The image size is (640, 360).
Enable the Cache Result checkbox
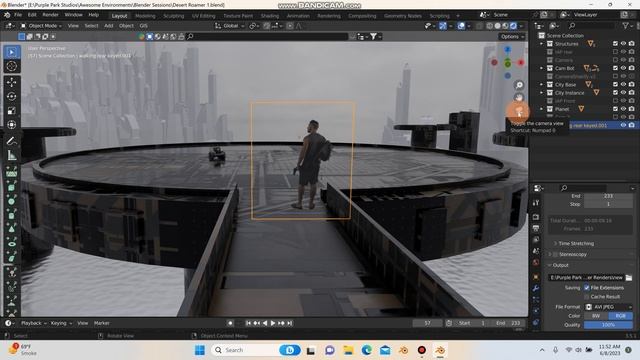(x=587, y=297)
